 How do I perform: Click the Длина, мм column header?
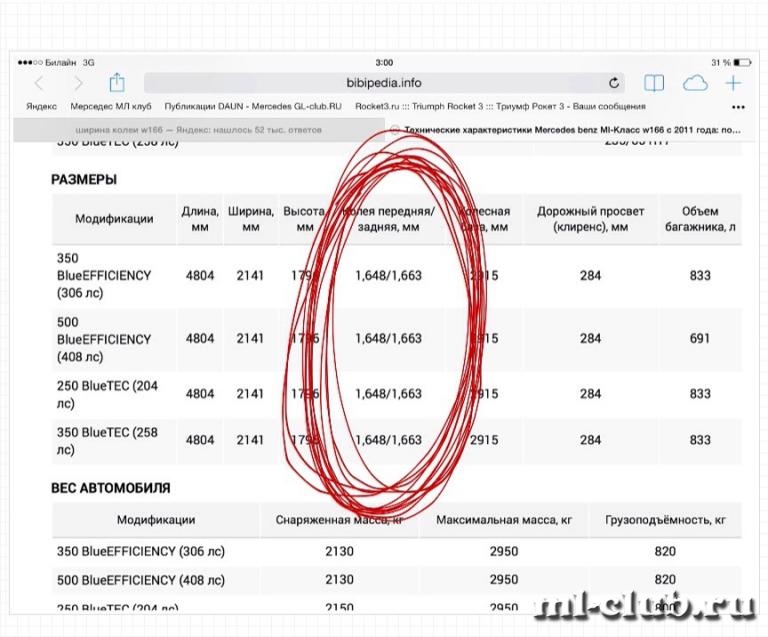[200, 219]
